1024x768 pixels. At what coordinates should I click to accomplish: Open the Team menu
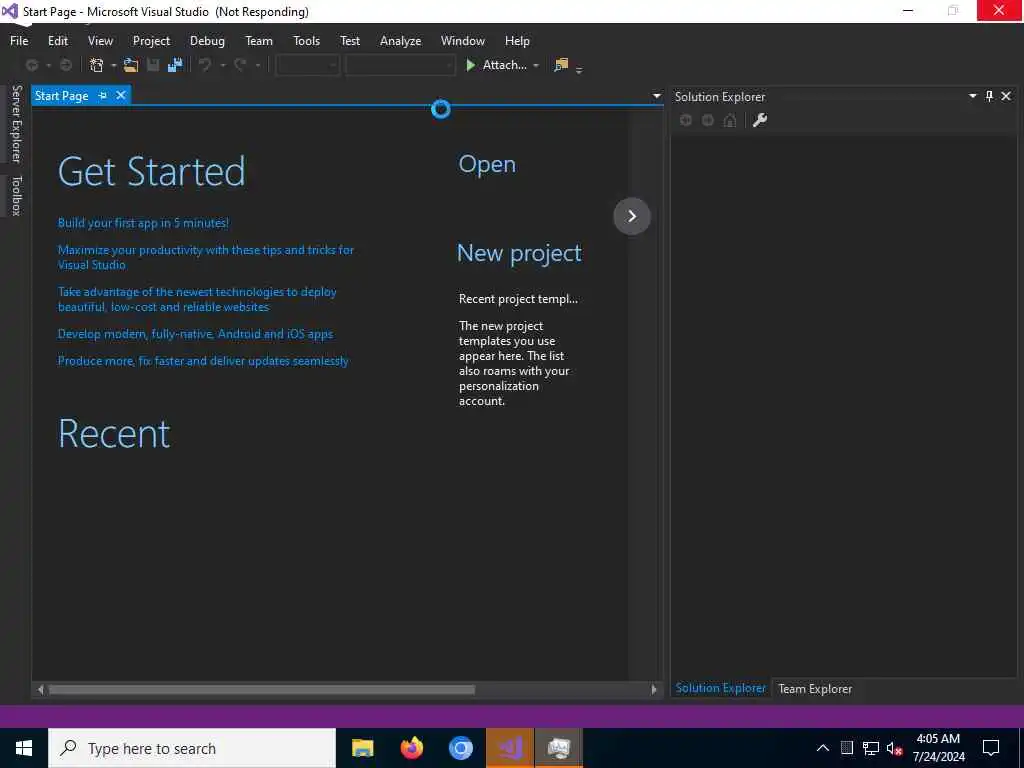[259, 40]
